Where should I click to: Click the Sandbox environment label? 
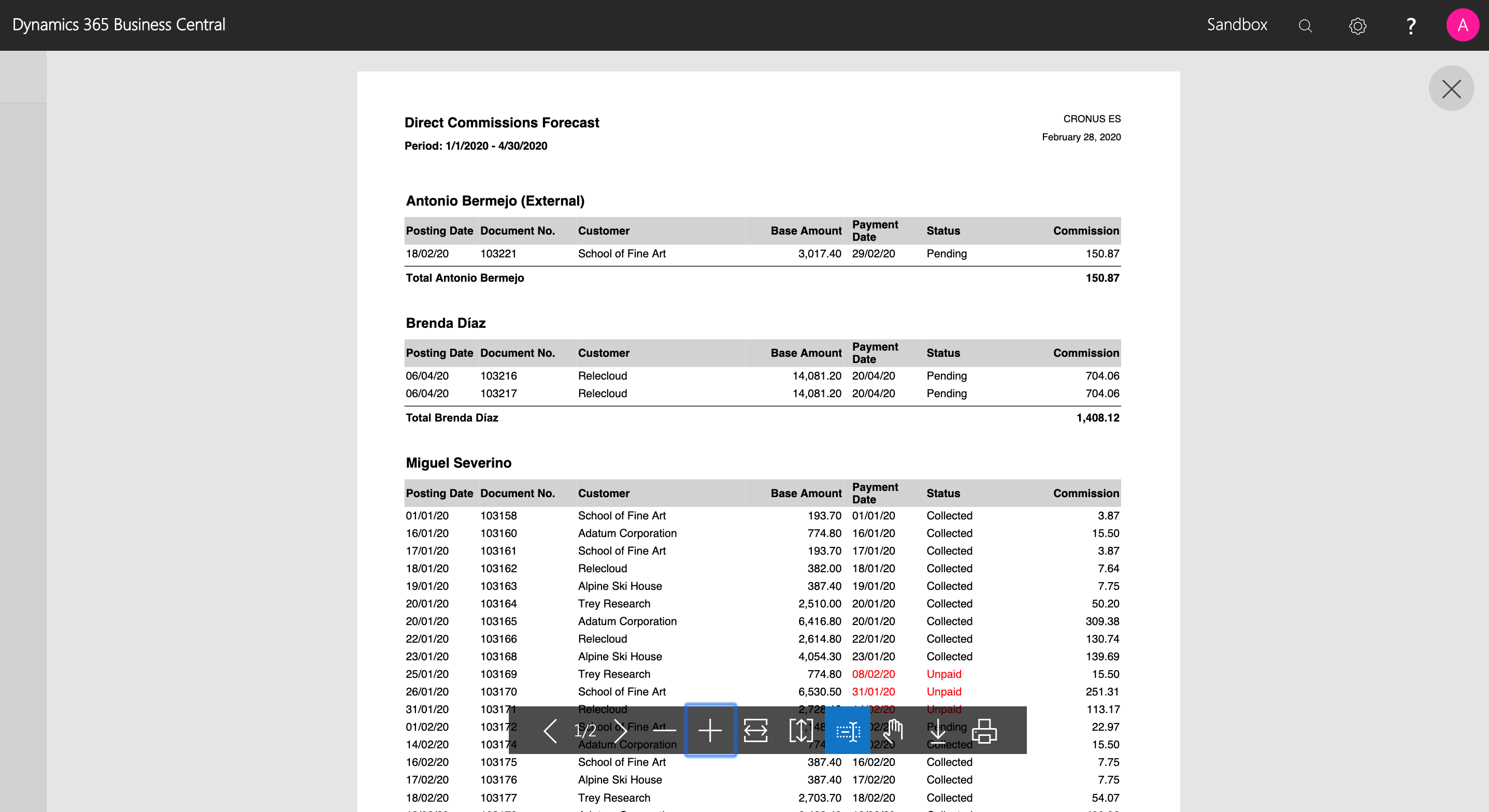[1236, 24]
